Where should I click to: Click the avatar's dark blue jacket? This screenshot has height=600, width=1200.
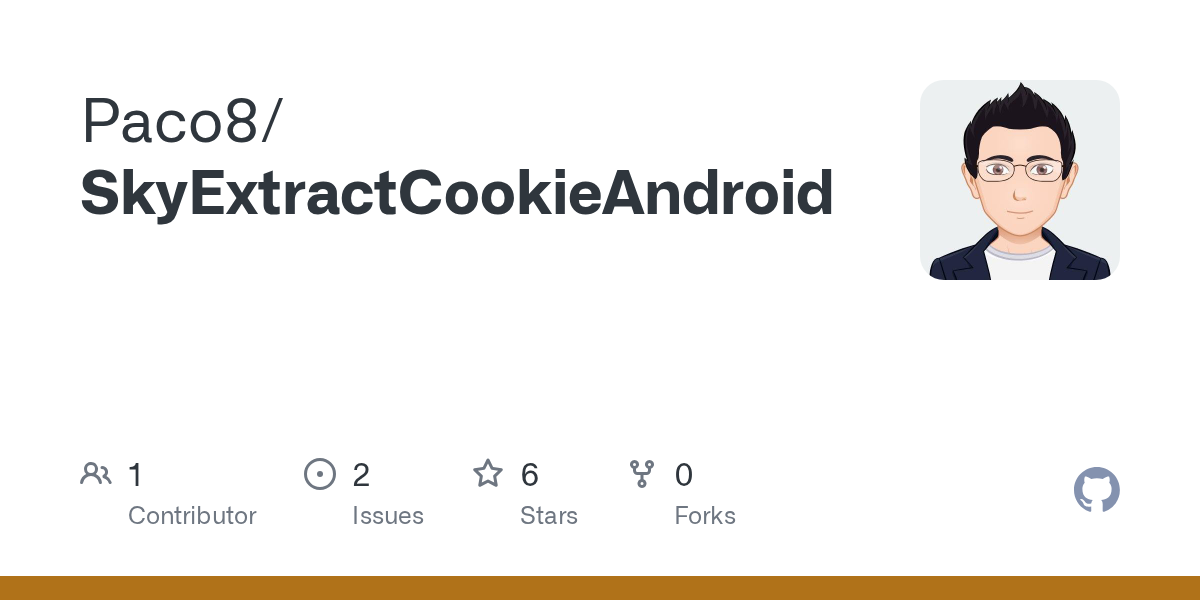pyautogui.click(x=1020, y=258)
